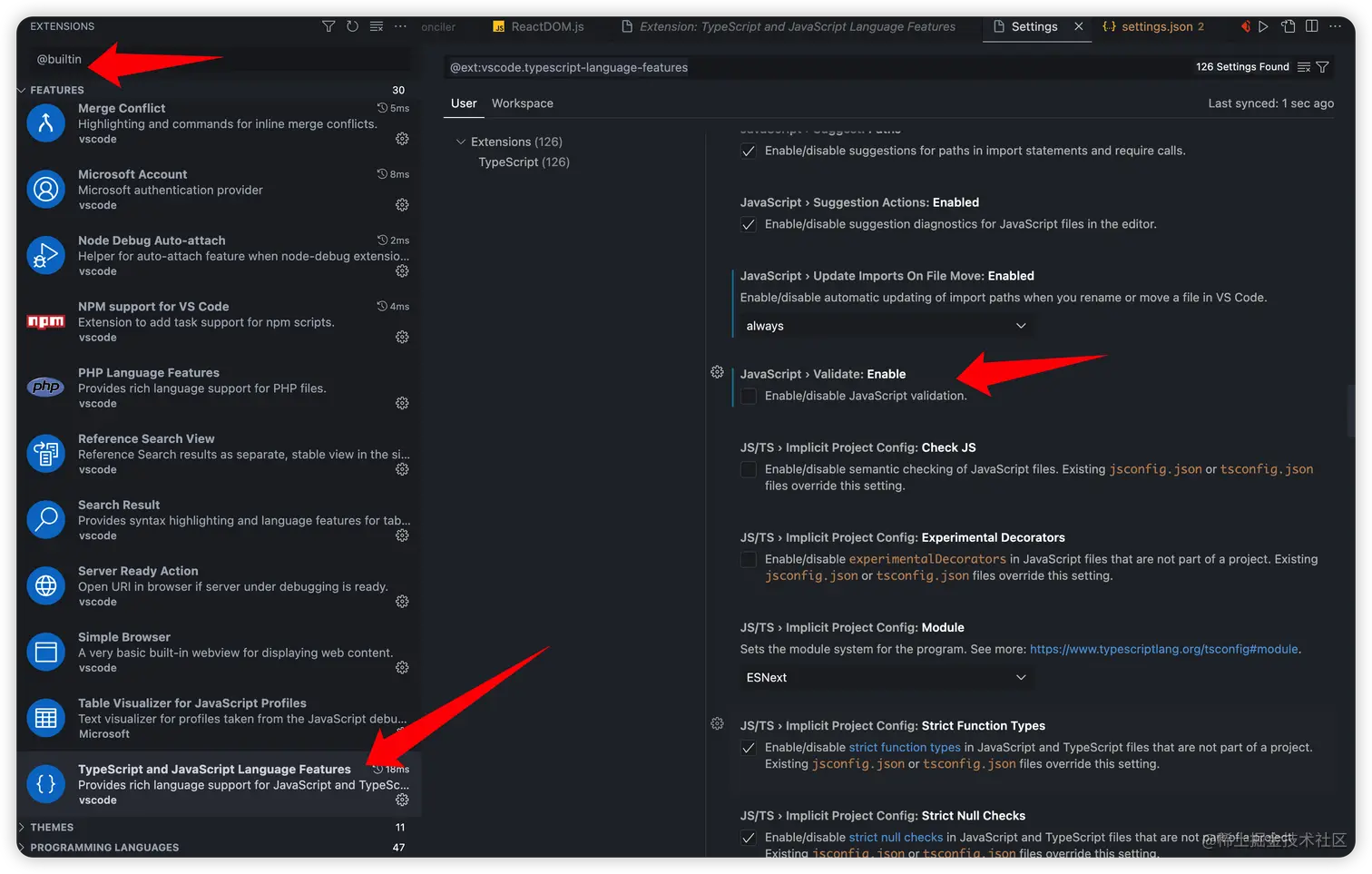This screenshot has width=1372, height=874.
Task: Click the Open Settings JSON icon
Action: click(x=1288, y=26)
